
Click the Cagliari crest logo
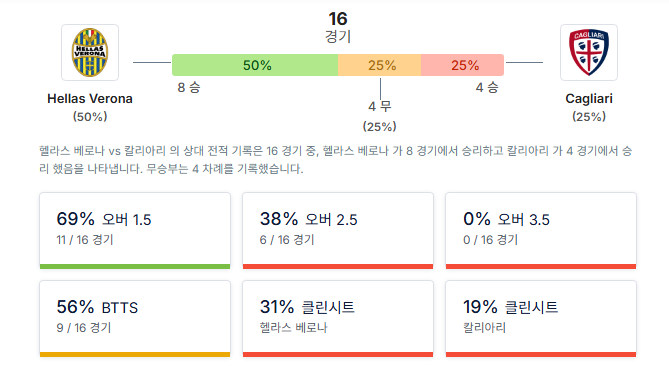[589, 52]
